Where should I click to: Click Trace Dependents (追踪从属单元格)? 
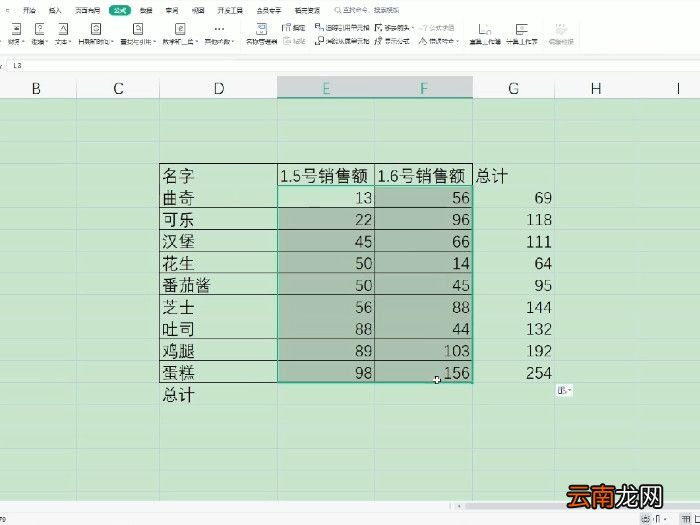(342, 41)
